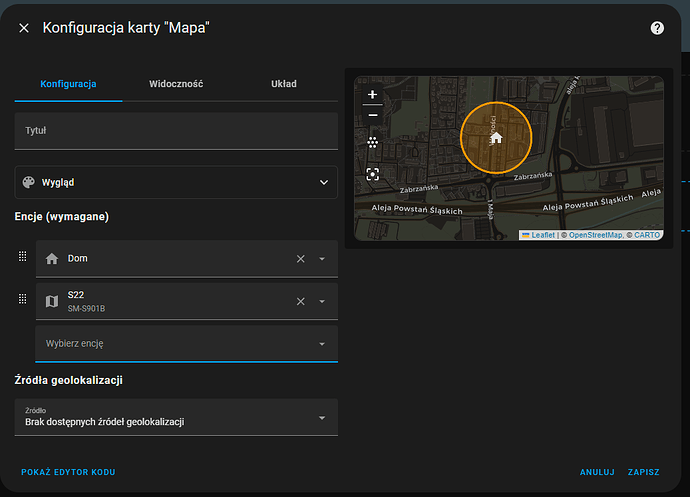Expand the Wygląd section
This screenshot has height=497, width=690.
176,182
